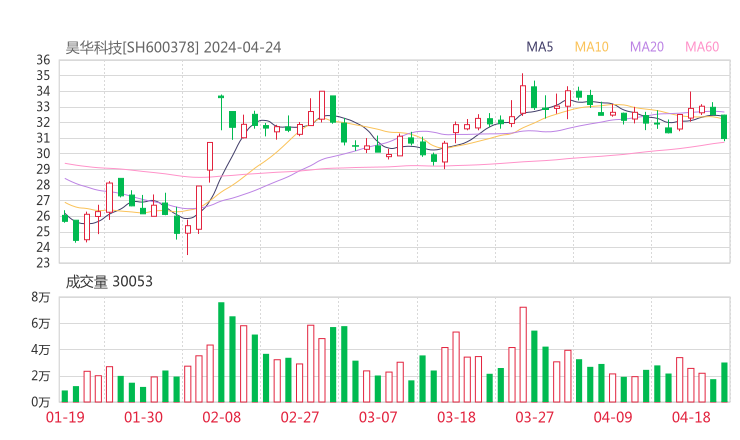This screenshot has height=440, width=740.
Task: Select the tallest green volume bar near 02-08
Action: (221, 352)
